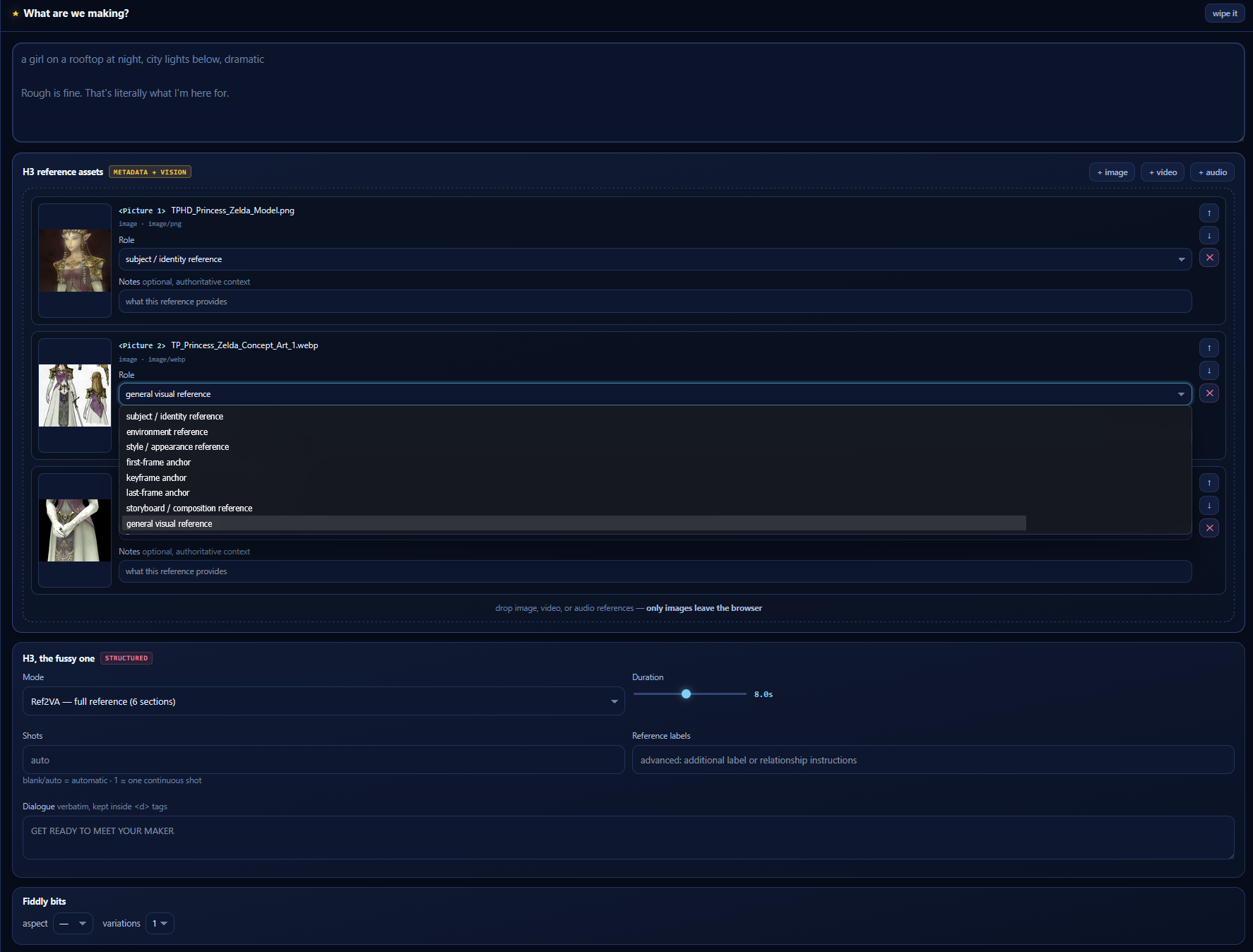Click the 'only images leave the browser' text

(704, 608)
